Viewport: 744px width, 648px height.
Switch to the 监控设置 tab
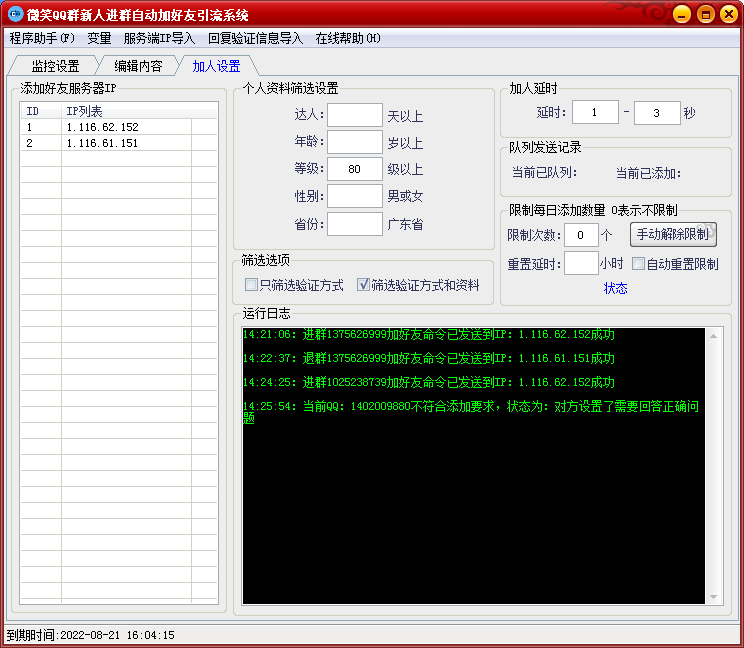point(55,66)
